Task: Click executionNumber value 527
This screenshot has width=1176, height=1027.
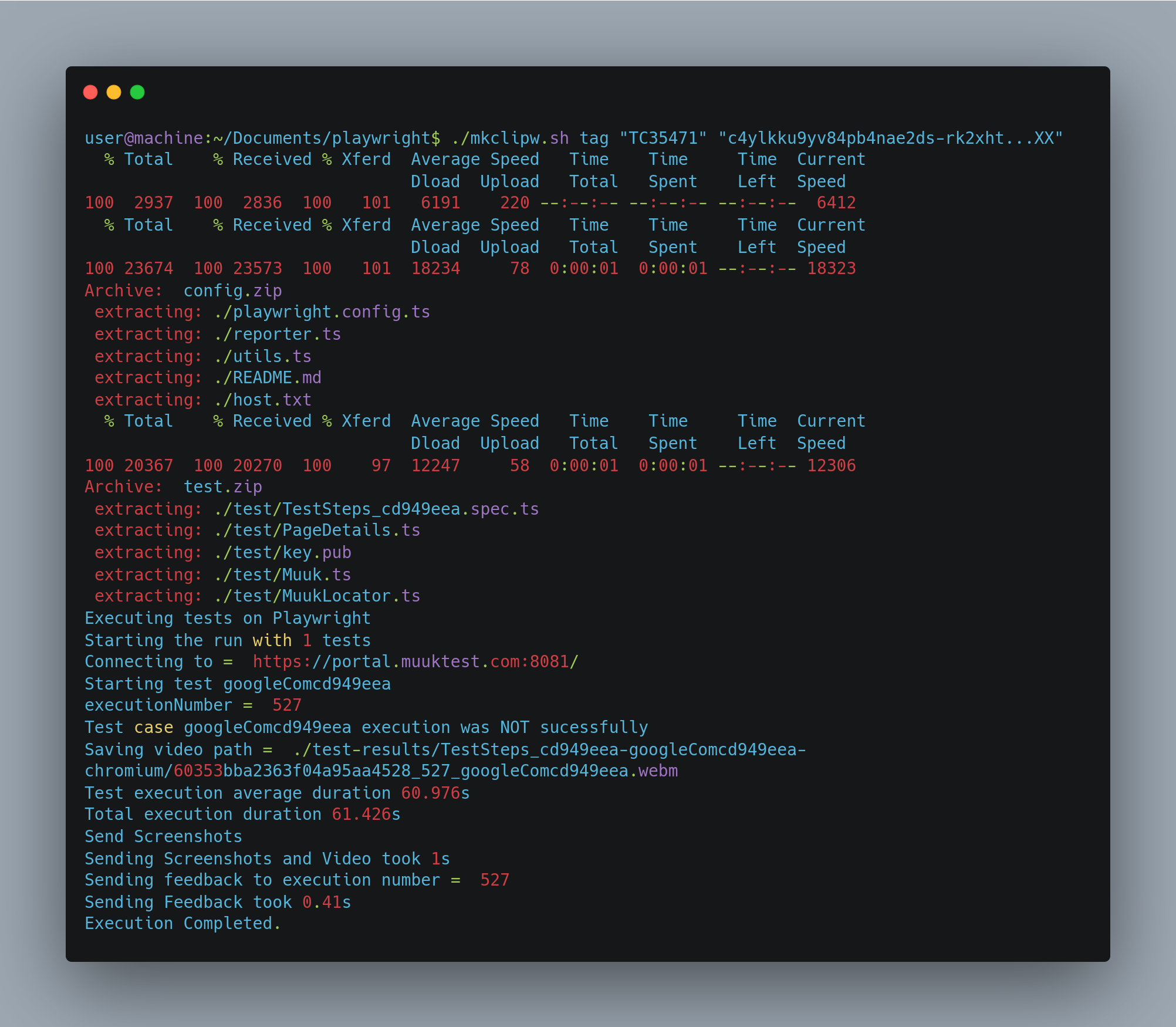Action: pyautogui.click(x=287, y=705)
